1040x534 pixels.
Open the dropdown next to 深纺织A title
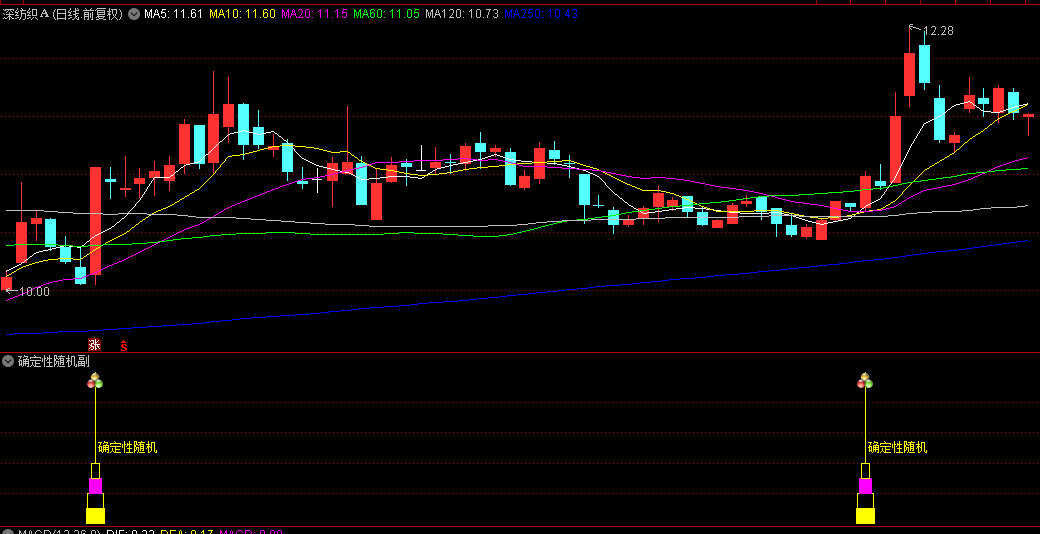click(x=134, y=14)
